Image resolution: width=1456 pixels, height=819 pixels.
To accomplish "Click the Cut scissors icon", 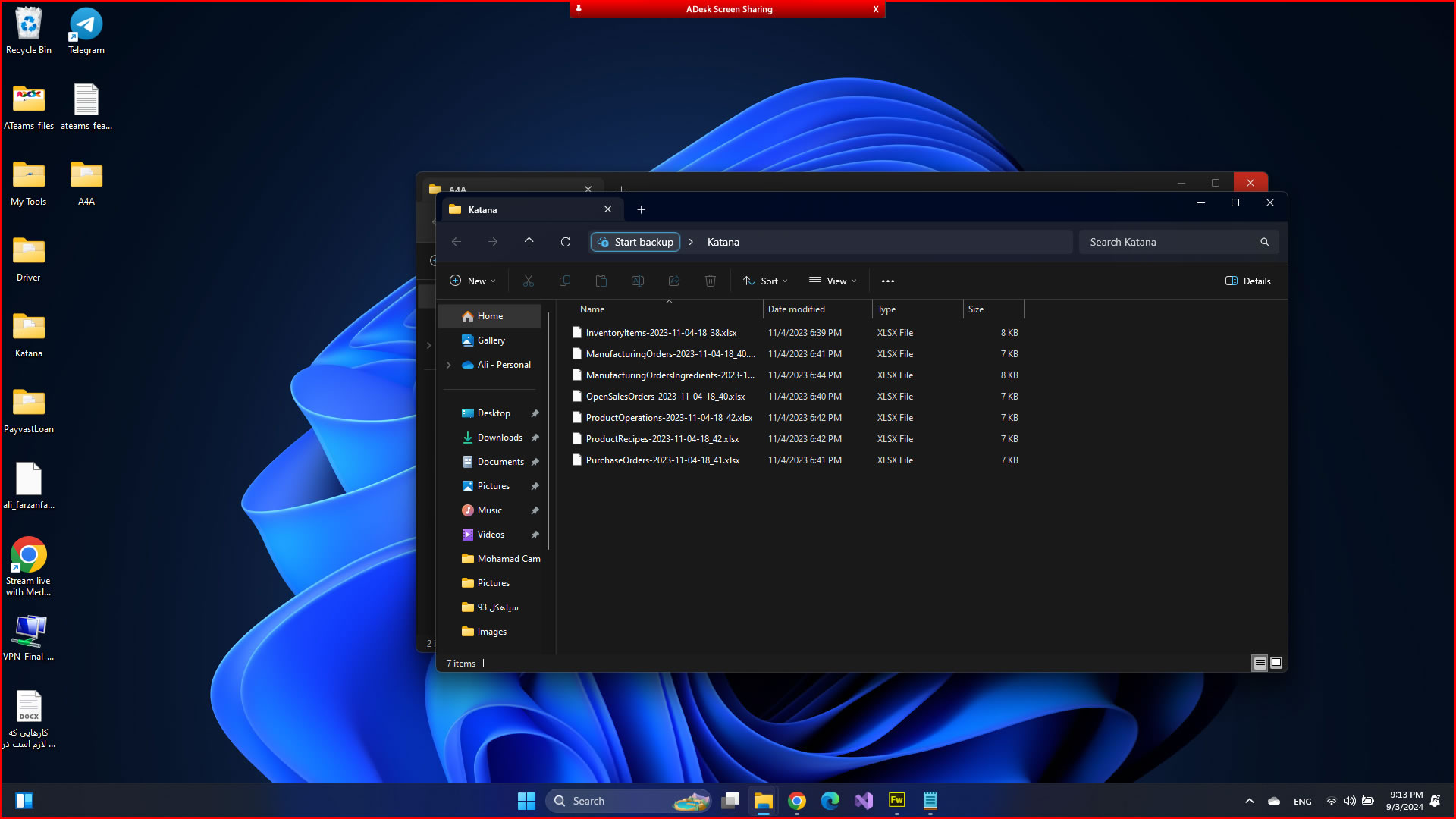I will (x=529, y=281).
